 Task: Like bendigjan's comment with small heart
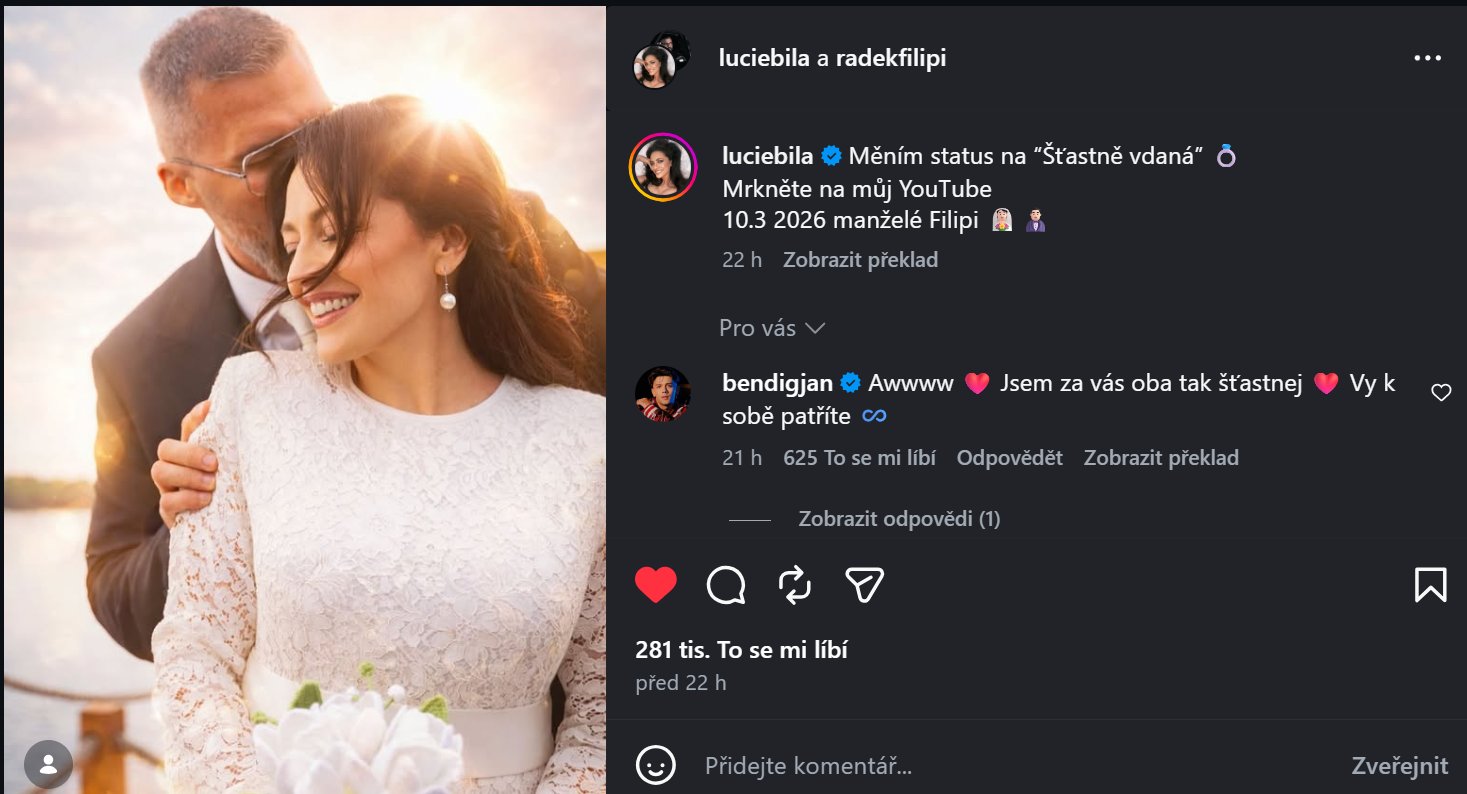1441,393
